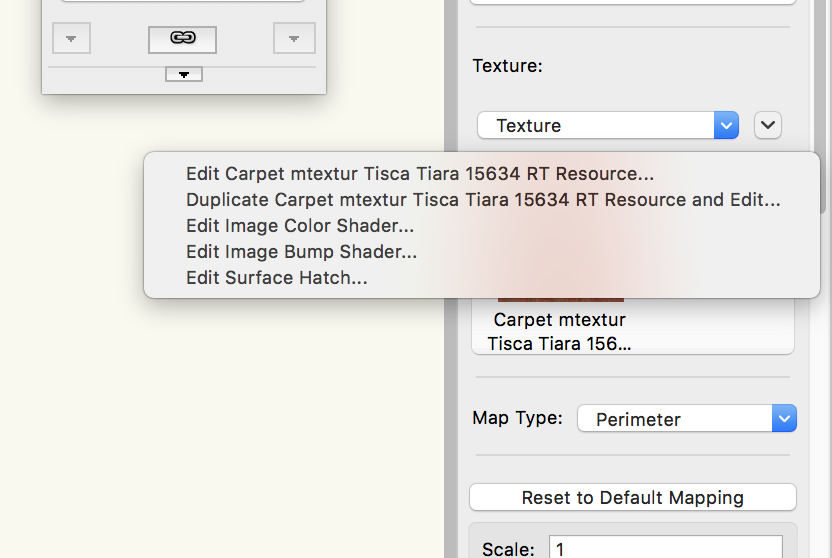Pick Edit Surface Hatch menu entry
Screen dimensions: 832x558
277,278
